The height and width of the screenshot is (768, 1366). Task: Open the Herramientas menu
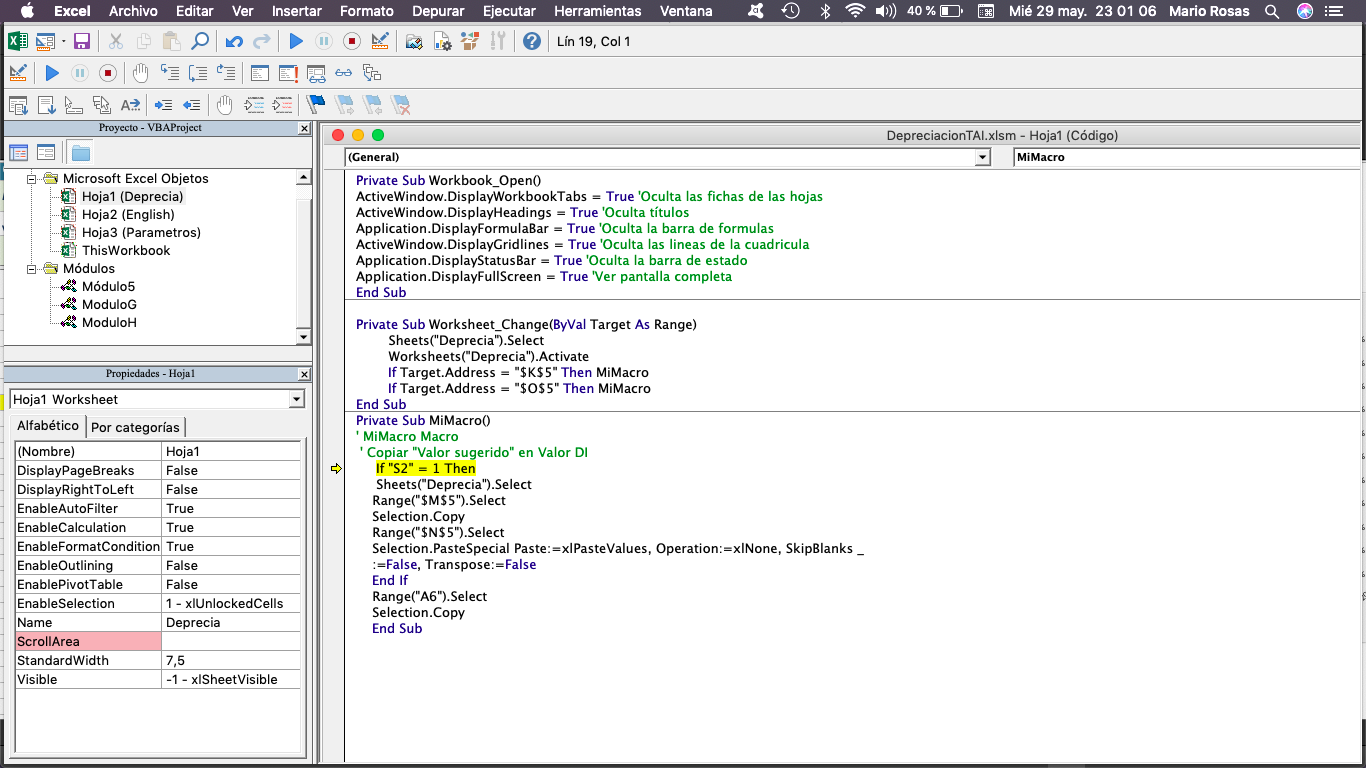(x=597, y=11)
